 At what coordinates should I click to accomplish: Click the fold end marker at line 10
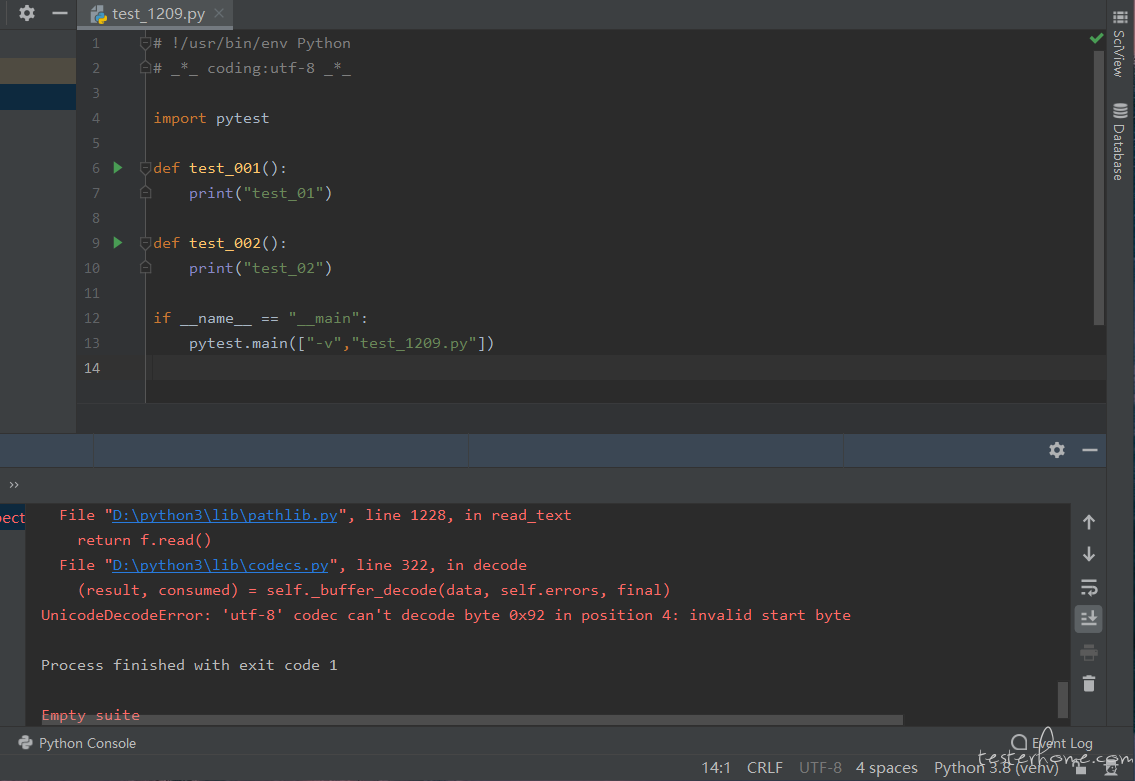(145, 268)
